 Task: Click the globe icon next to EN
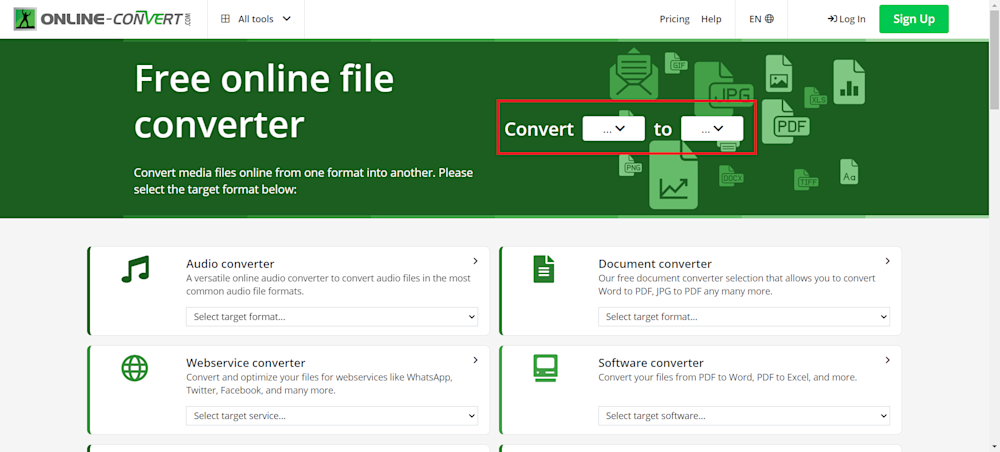(769, 19)
